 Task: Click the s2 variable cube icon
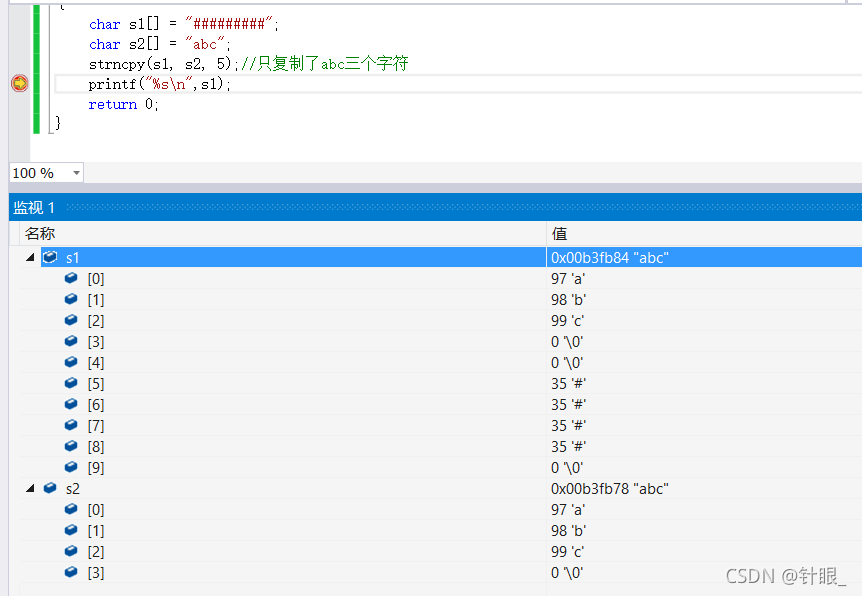point(51,488)
